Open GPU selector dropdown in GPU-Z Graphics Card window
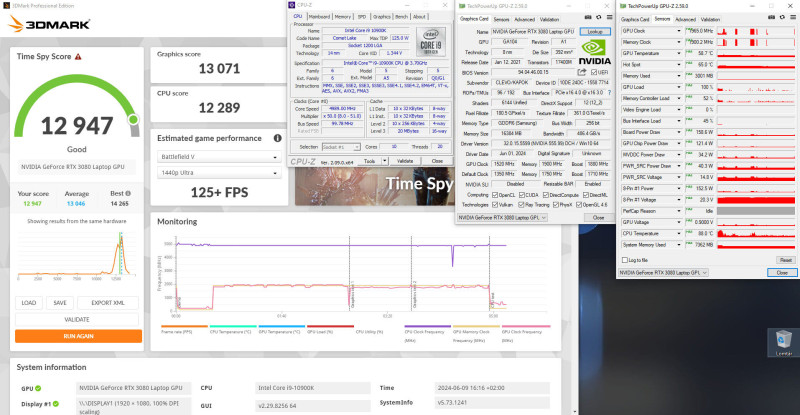 502,217
